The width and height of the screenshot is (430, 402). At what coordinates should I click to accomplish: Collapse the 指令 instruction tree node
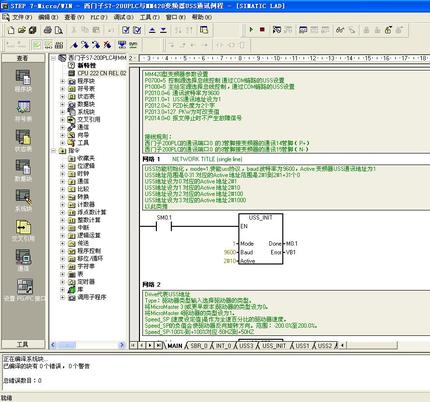point(53,151)
